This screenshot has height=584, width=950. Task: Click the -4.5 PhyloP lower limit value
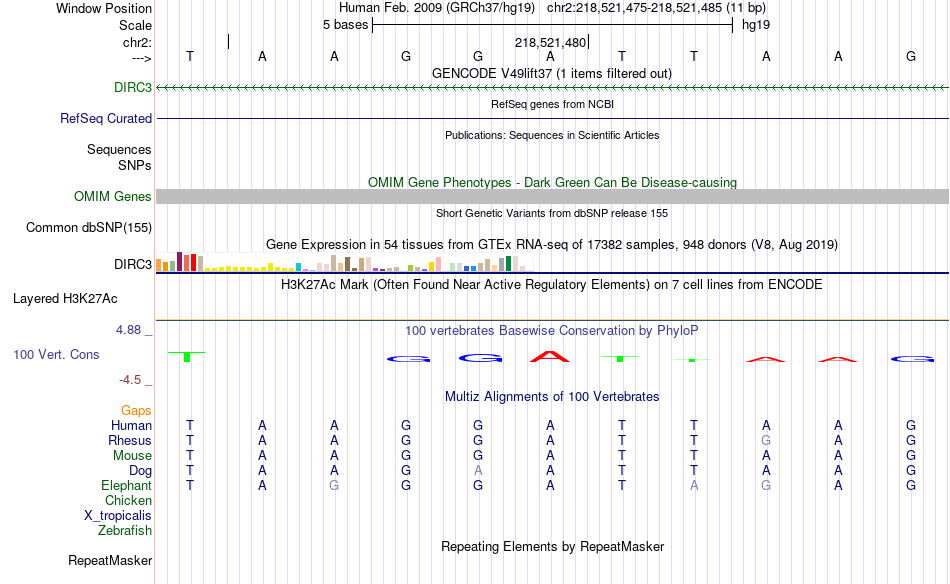click(x=130, y=380)
